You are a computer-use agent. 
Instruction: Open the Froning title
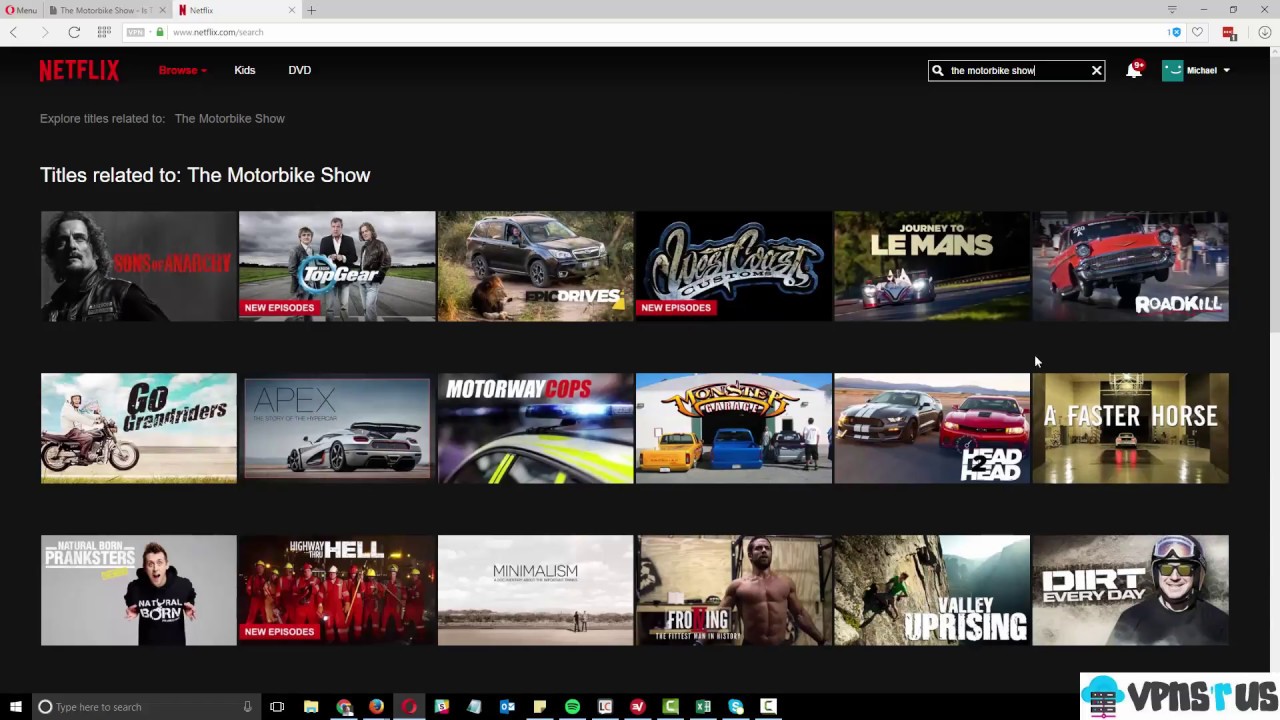click(x=734, y=590)
